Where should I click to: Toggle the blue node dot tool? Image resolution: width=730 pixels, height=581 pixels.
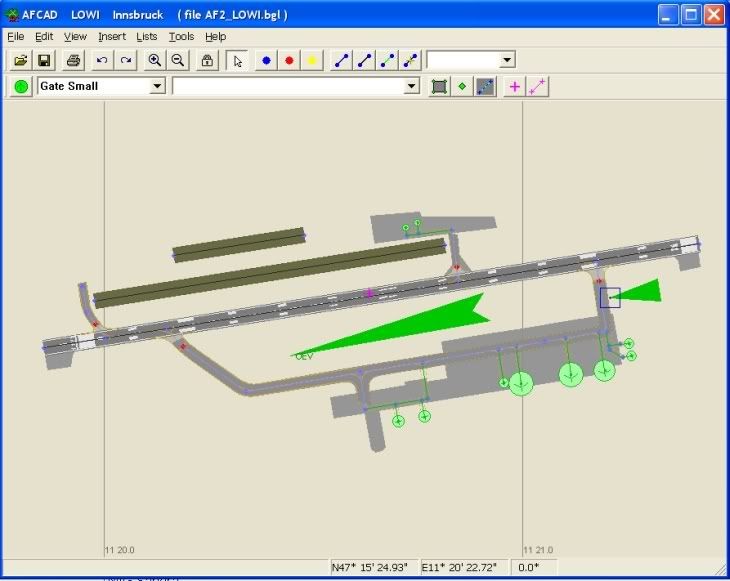tap(266, 60)
